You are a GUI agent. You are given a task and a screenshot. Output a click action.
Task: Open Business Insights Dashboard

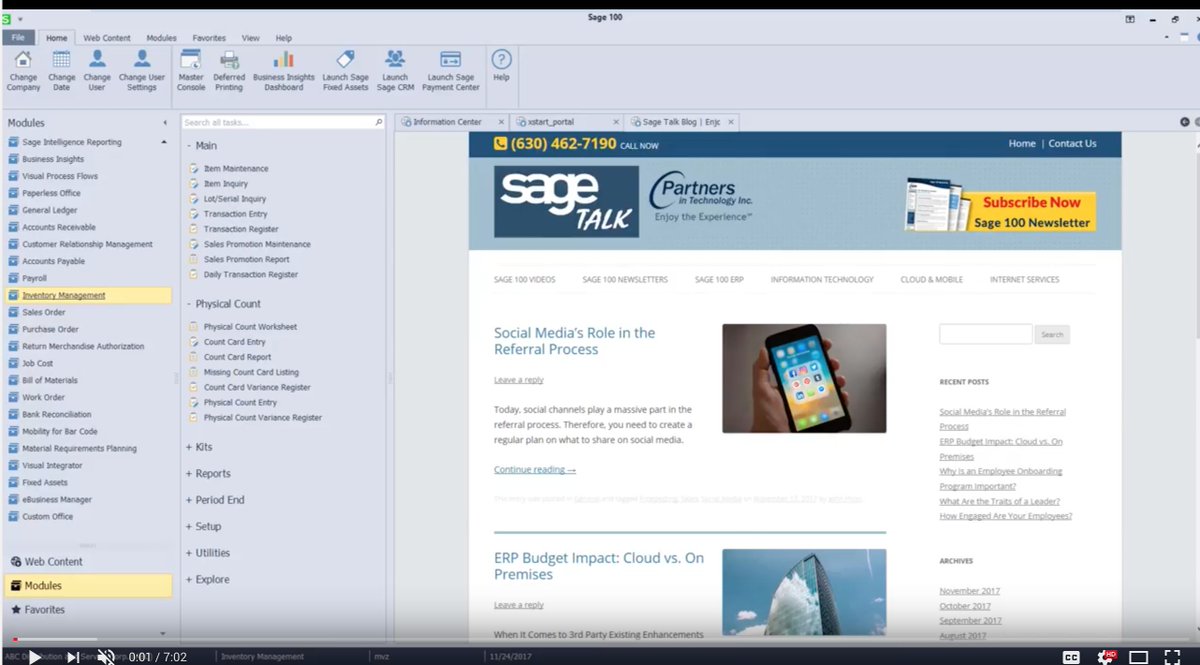(284, 70)
